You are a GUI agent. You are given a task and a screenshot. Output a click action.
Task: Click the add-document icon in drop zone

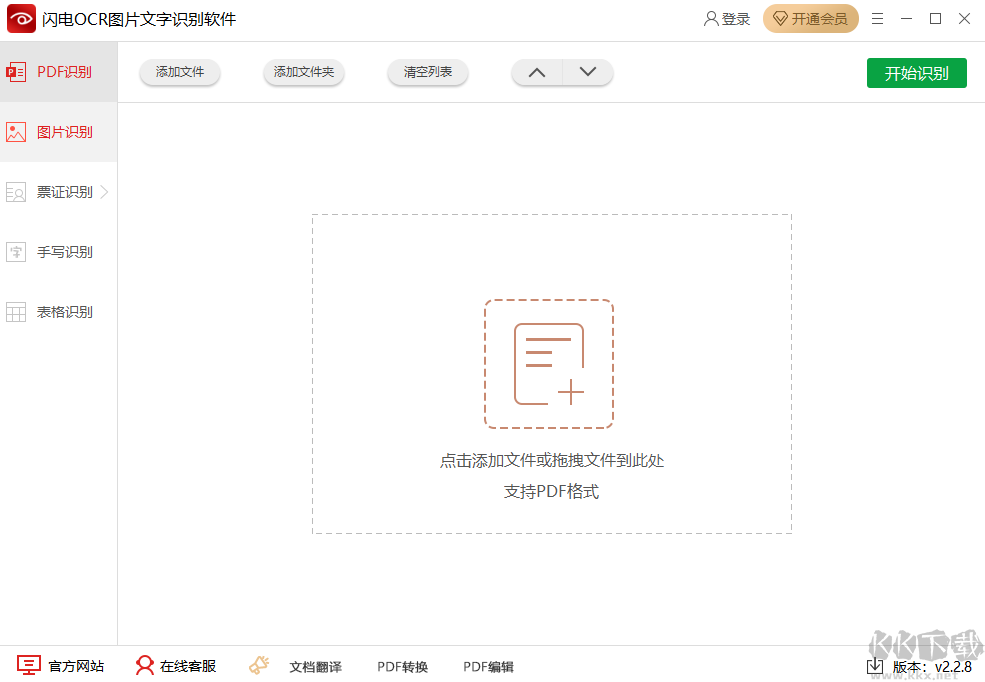click(x=548, y=364)
